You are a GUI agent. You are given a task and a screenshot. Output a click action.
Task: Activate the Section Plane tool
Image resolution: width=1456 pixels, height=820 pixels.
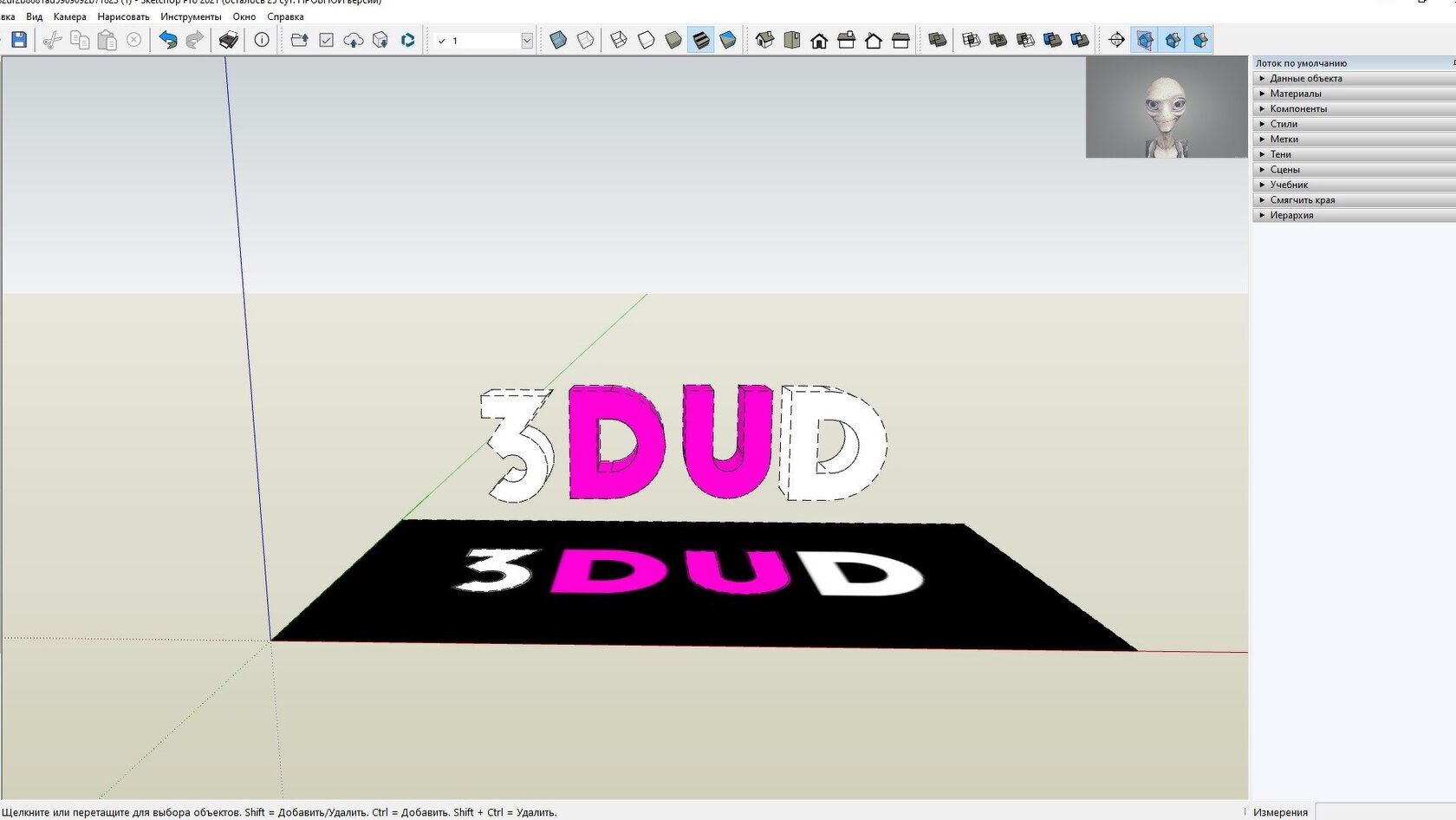(1116, 40)
